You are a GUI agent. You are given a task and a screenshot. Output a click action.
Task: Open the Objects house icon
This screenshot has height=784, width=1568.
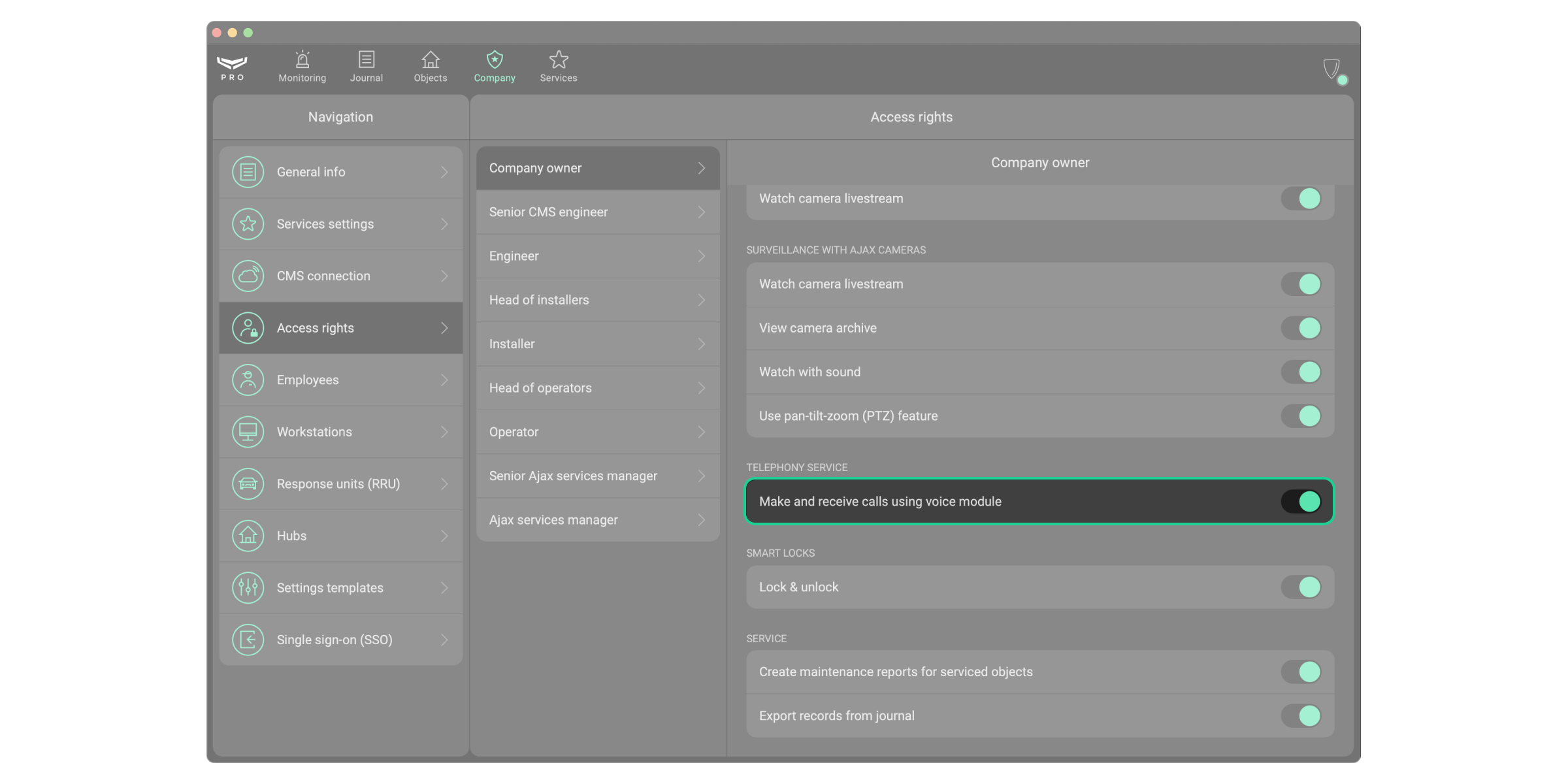[431, 60]
